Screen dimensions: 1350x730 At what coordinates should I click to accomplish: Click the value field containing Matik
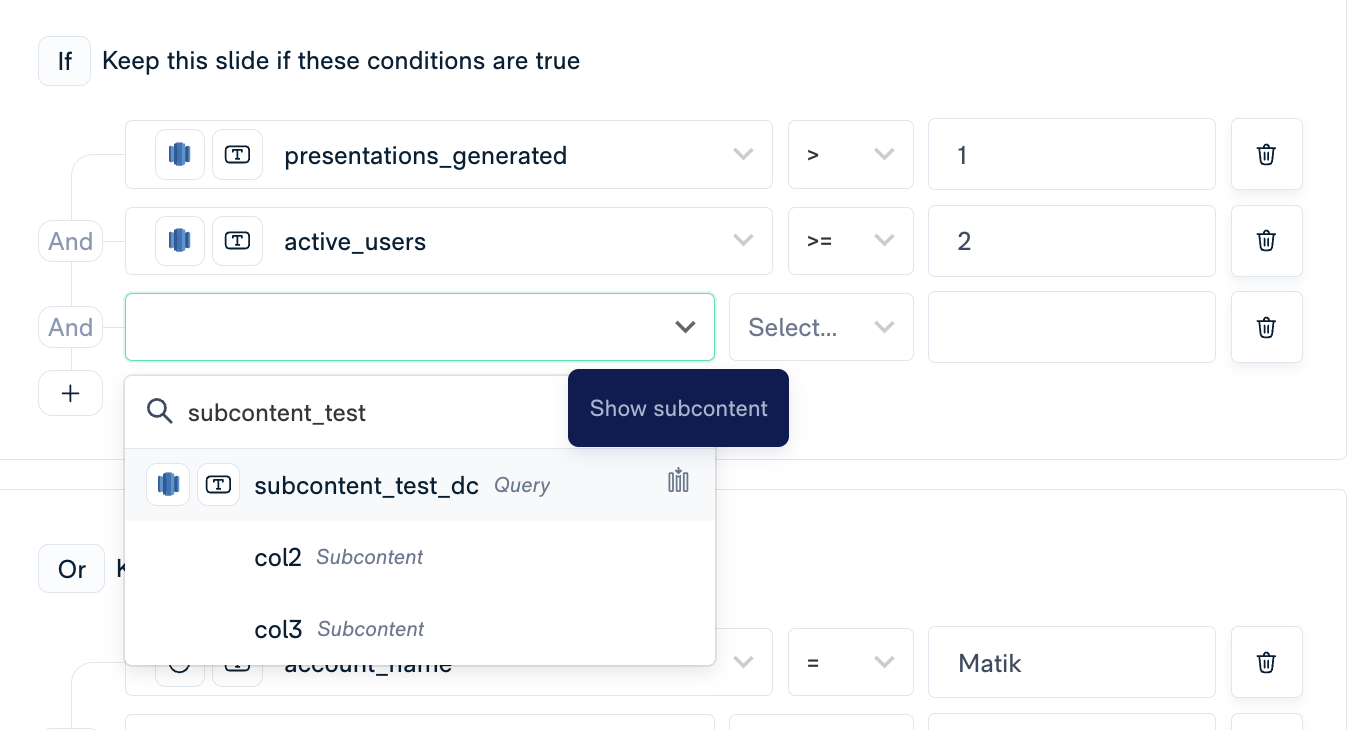1070,662
